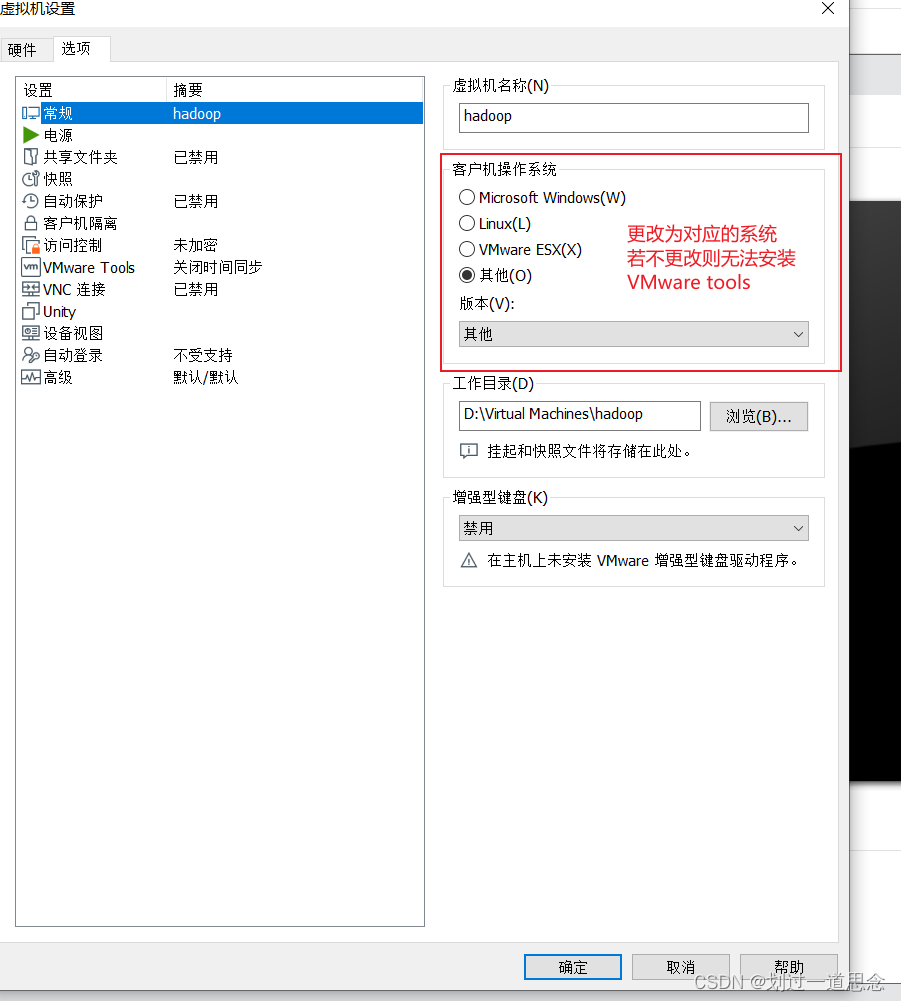Image resolution: width=901 pixels, height=1001 pixels.
Task: Click the hadoop summary in 常规 row
Action: [197, 114]
